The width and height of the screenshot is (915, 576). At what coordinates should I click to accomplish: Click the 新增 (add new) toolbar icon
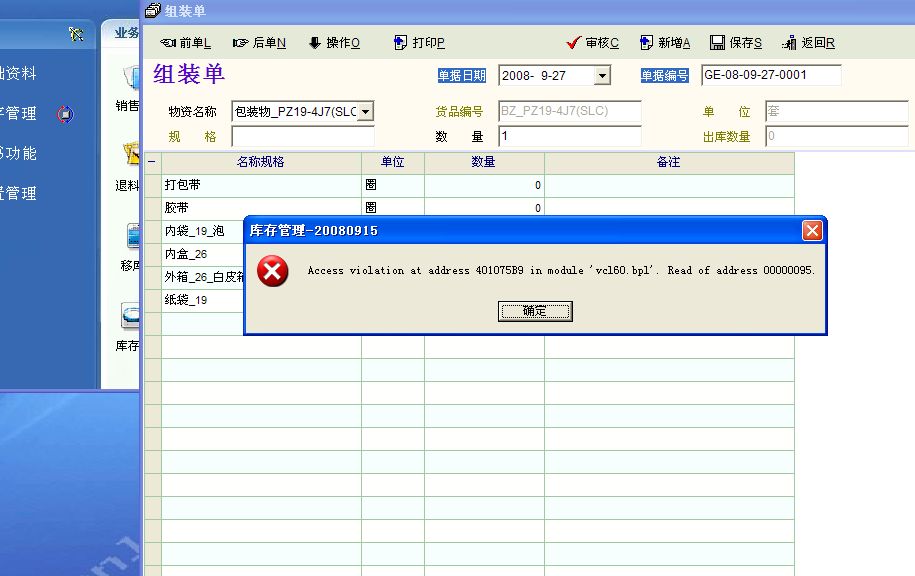coord(646,43)
